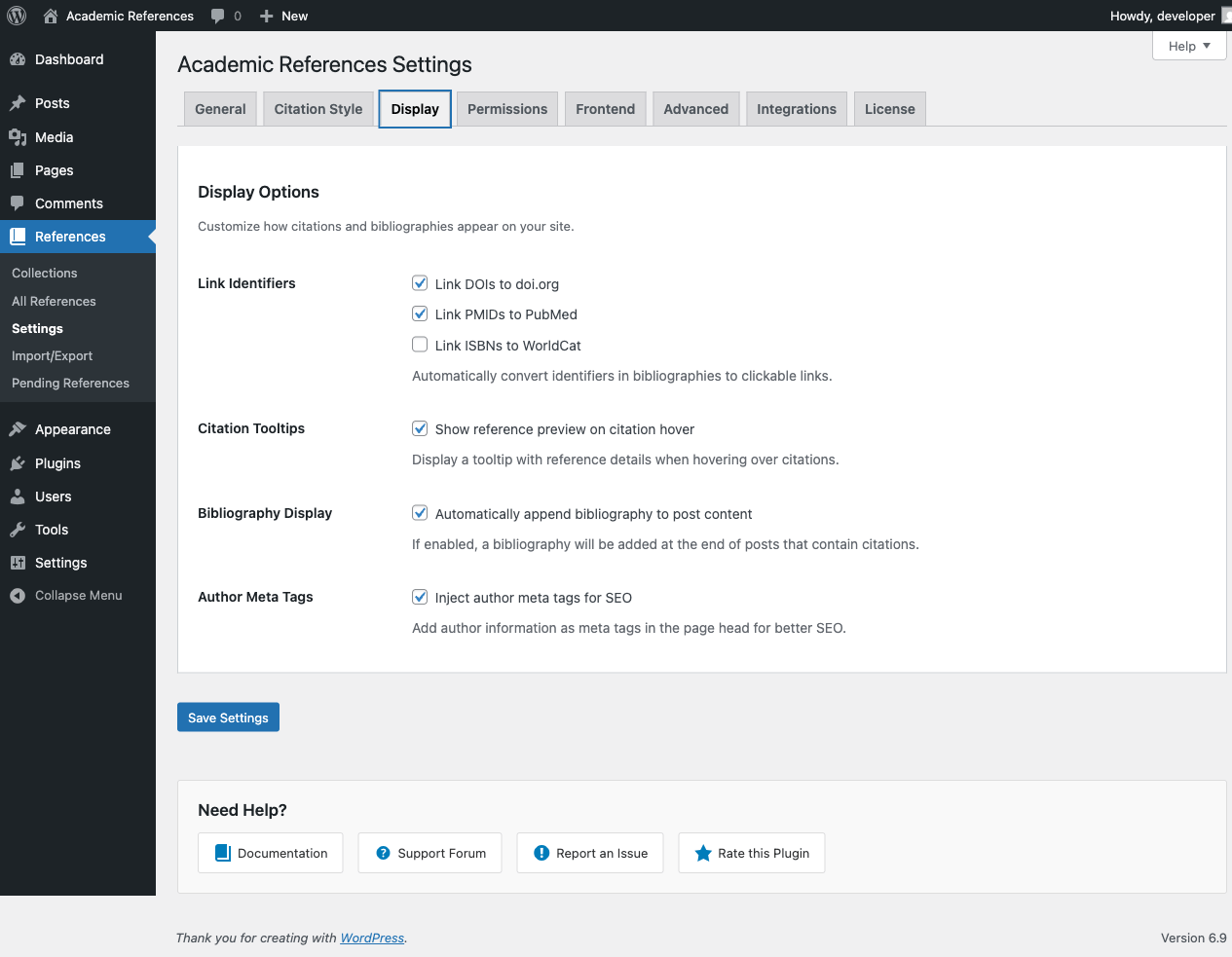The width and height of the screenshot is (1232, 957).
Task: Disable Inject author meta tags for SEO
Action: tap(420, 597)
